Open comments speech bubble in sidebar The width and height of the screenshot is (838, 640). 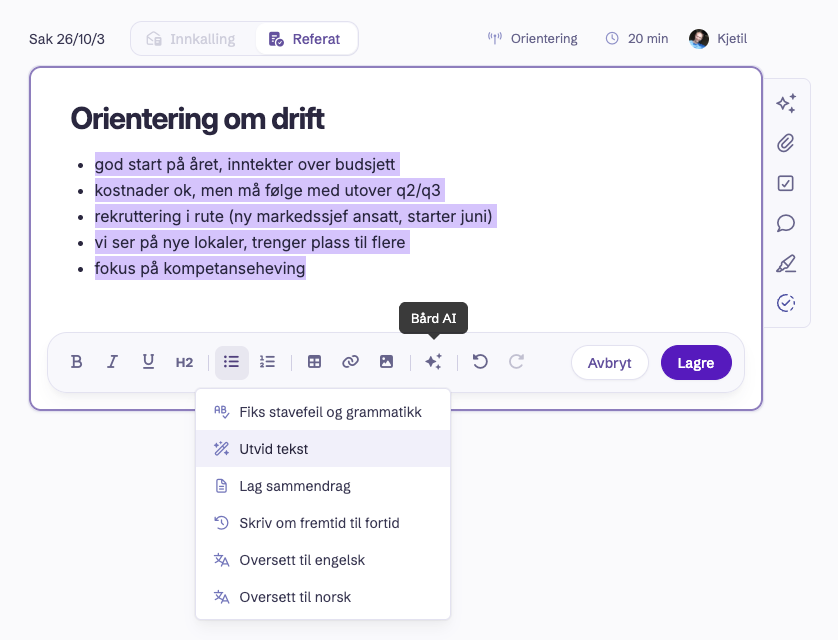[x=786, y=223]
